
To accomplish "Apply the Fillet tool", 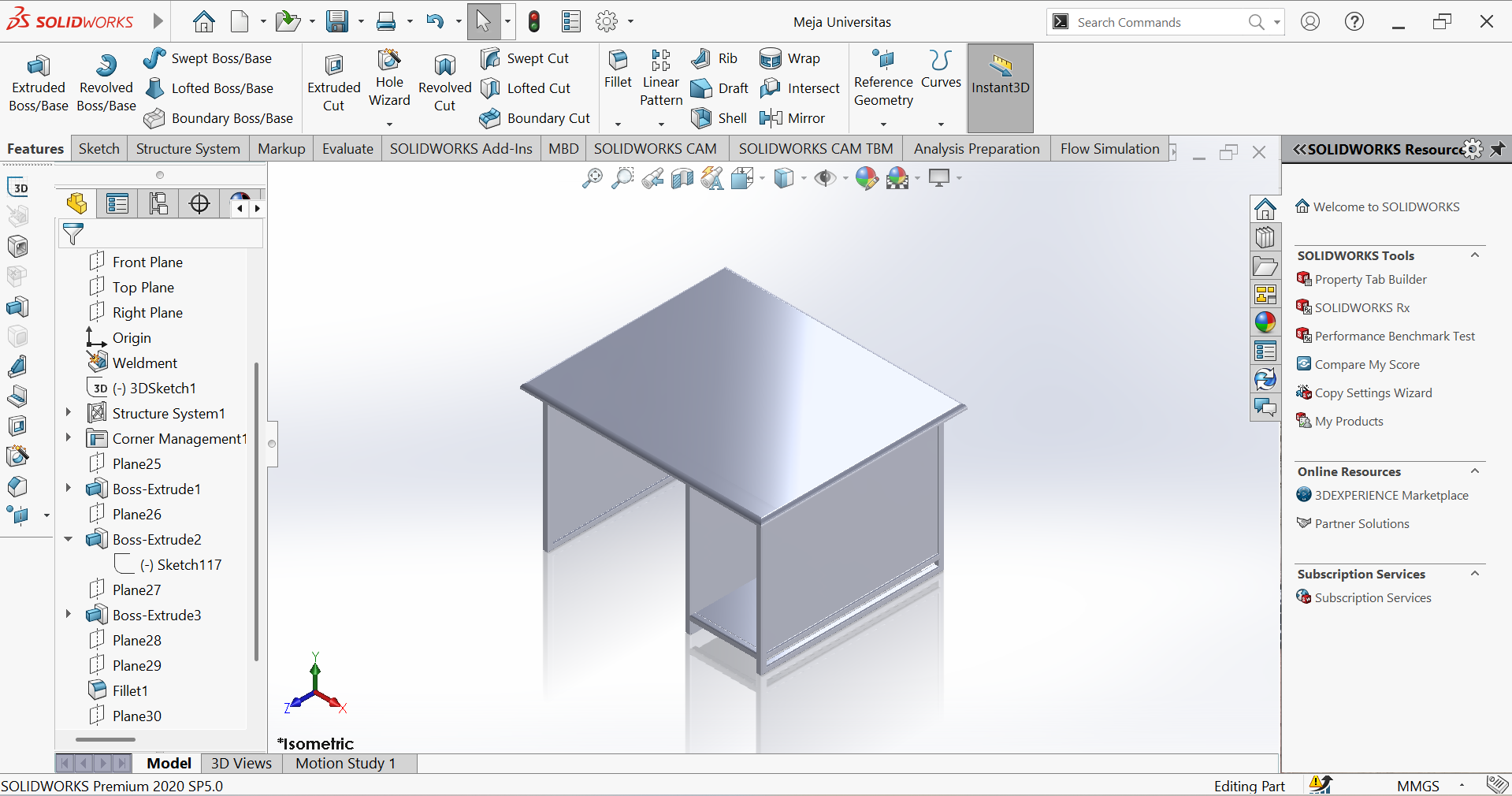I will coord(618,69).
